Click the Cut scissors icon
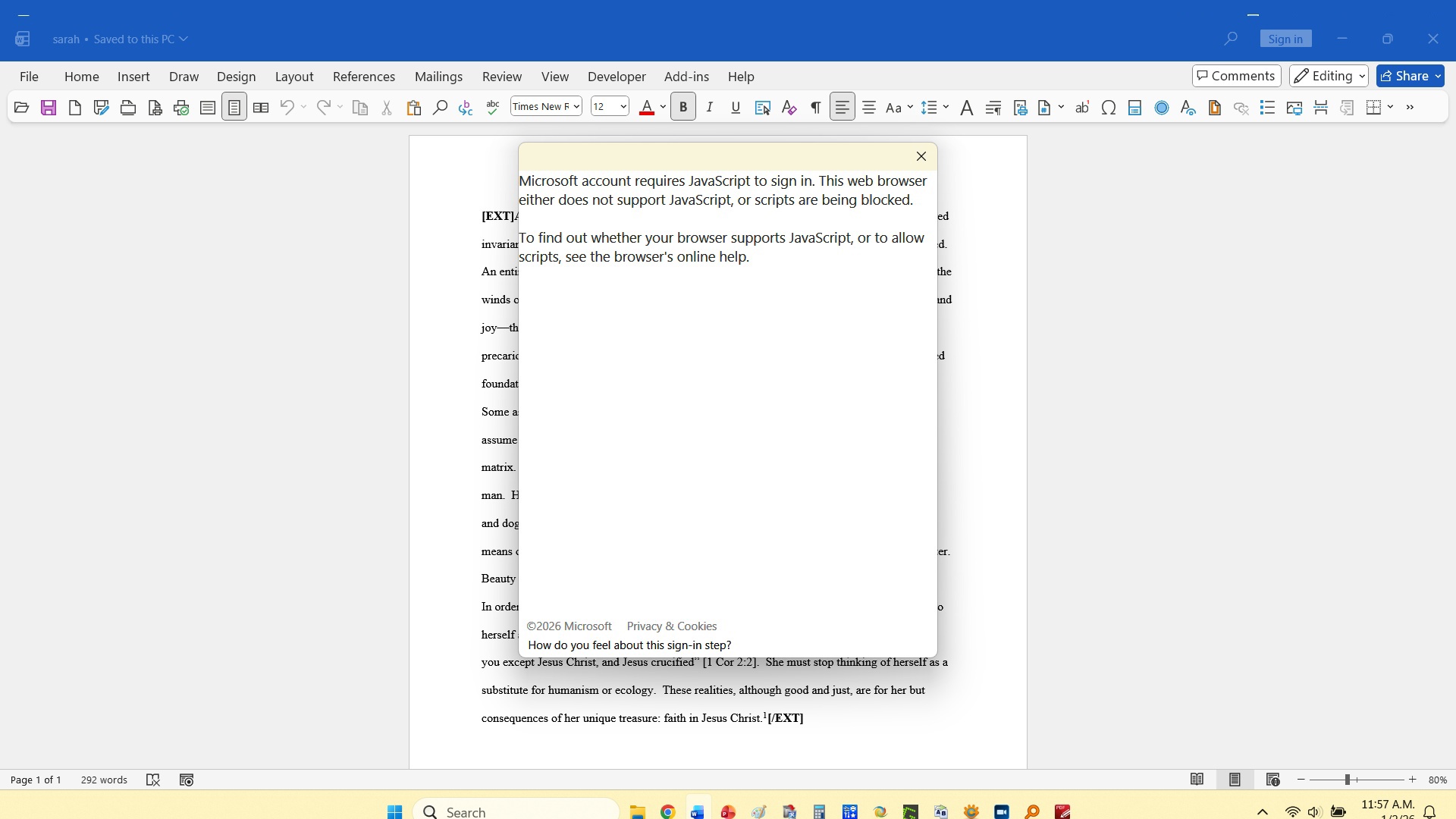1456x819 pixels. point(387,108)
